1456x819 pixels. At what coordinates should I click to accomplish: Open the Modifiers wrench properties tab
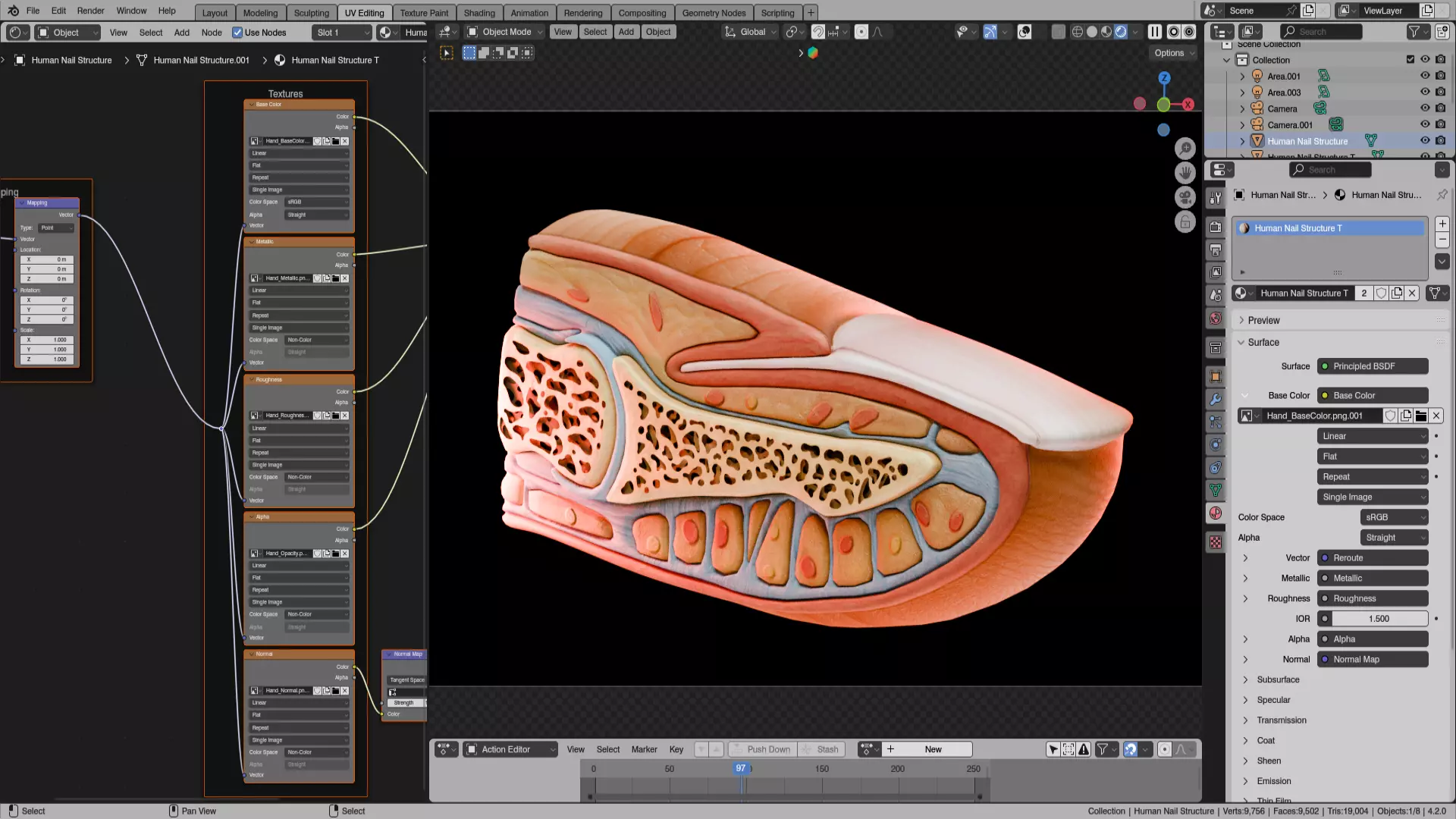tap(1216, 399)
